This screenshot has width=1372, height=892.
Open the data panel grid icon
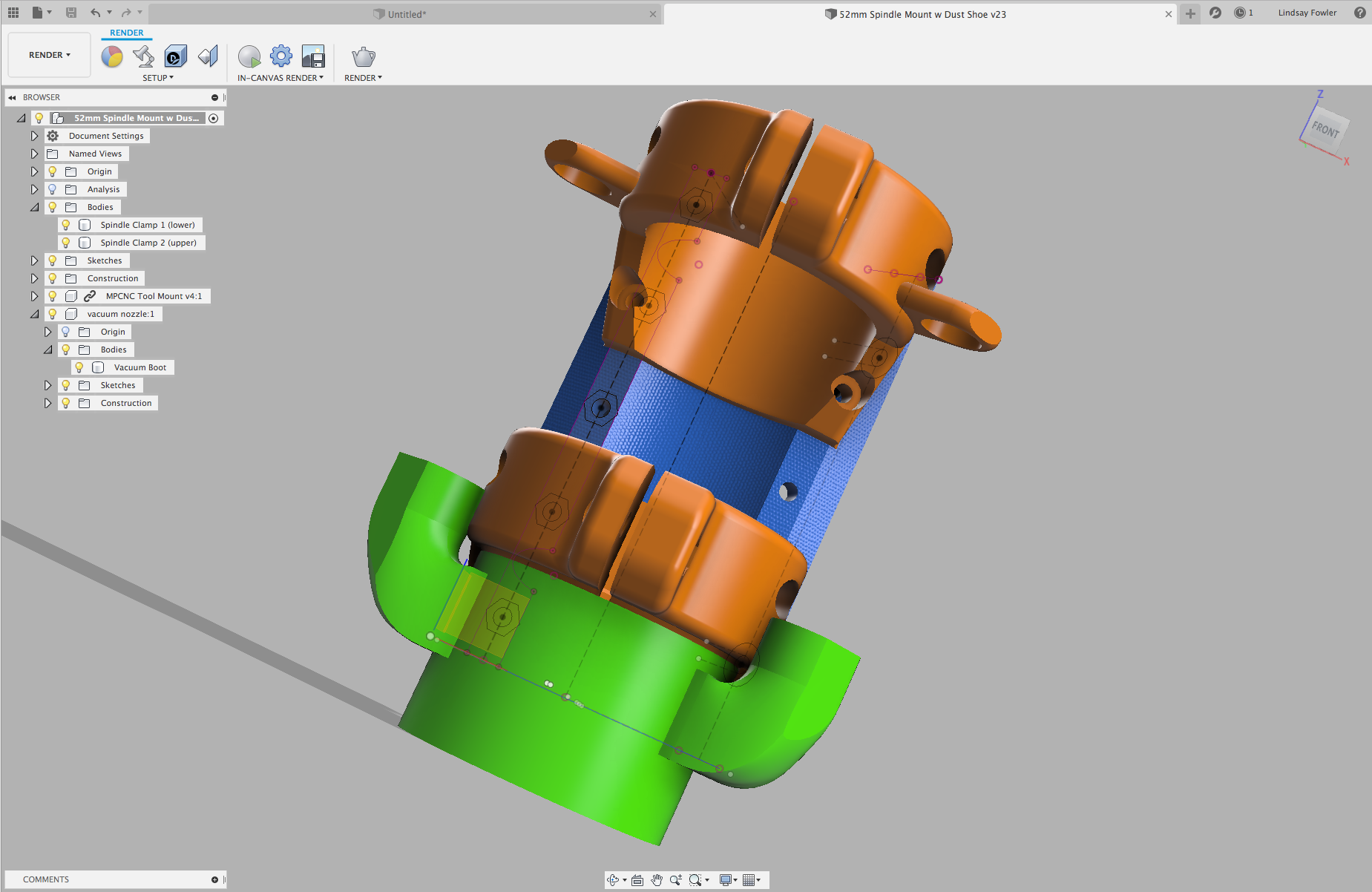point(13,13)
